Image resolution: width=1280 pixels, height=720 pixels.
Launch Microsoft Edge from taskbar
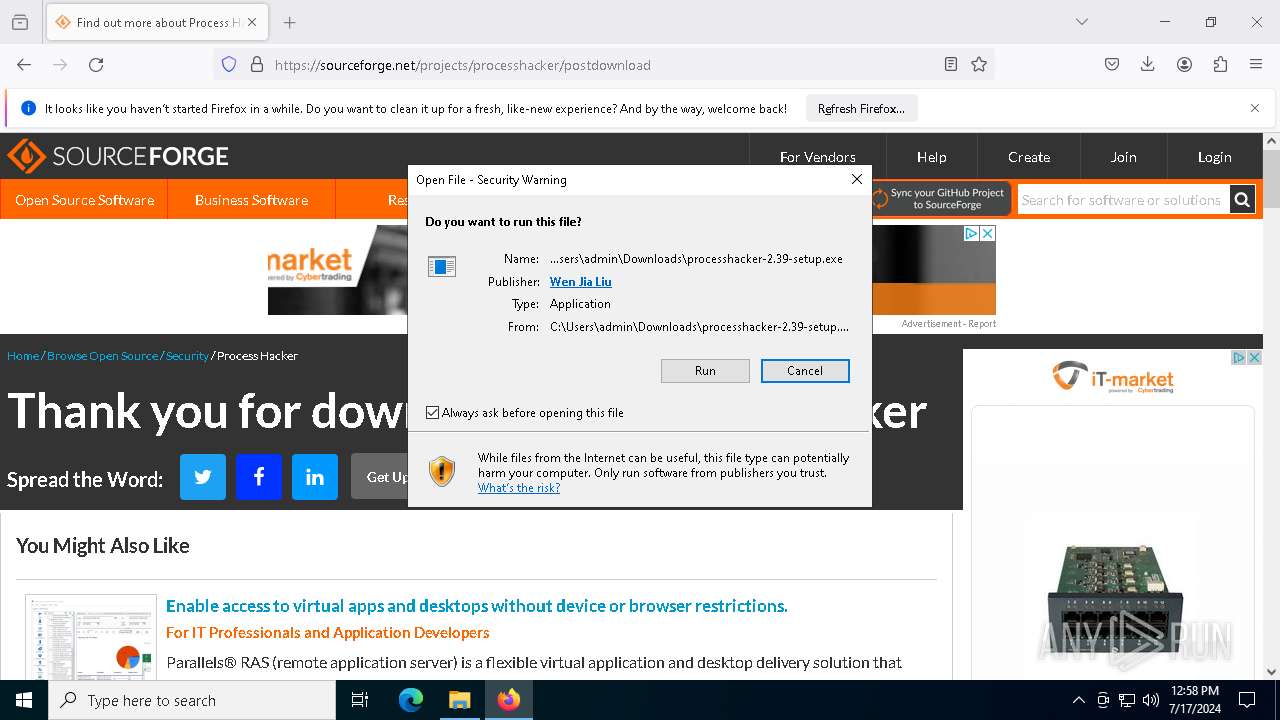point(411,700)
